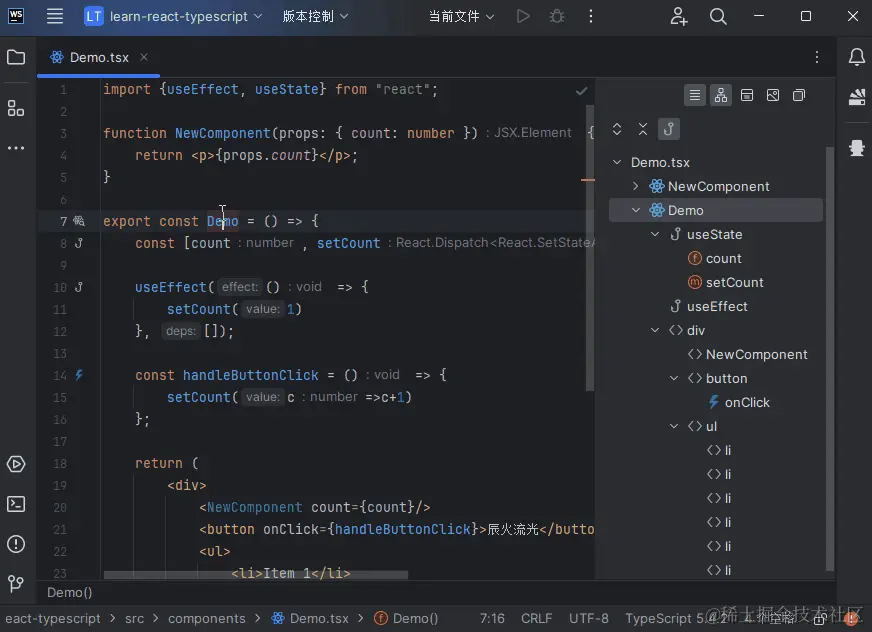Click the gutter hook icon on line 8
The image size is (872, 632).
click(x=79, y=243)
